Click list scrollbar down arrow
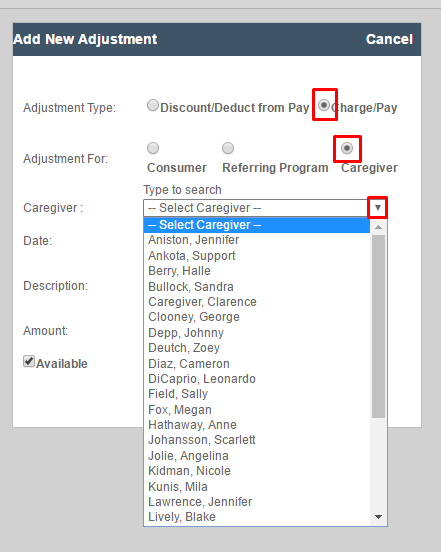Viewport: 441px width, 552px height. (378, 517)
